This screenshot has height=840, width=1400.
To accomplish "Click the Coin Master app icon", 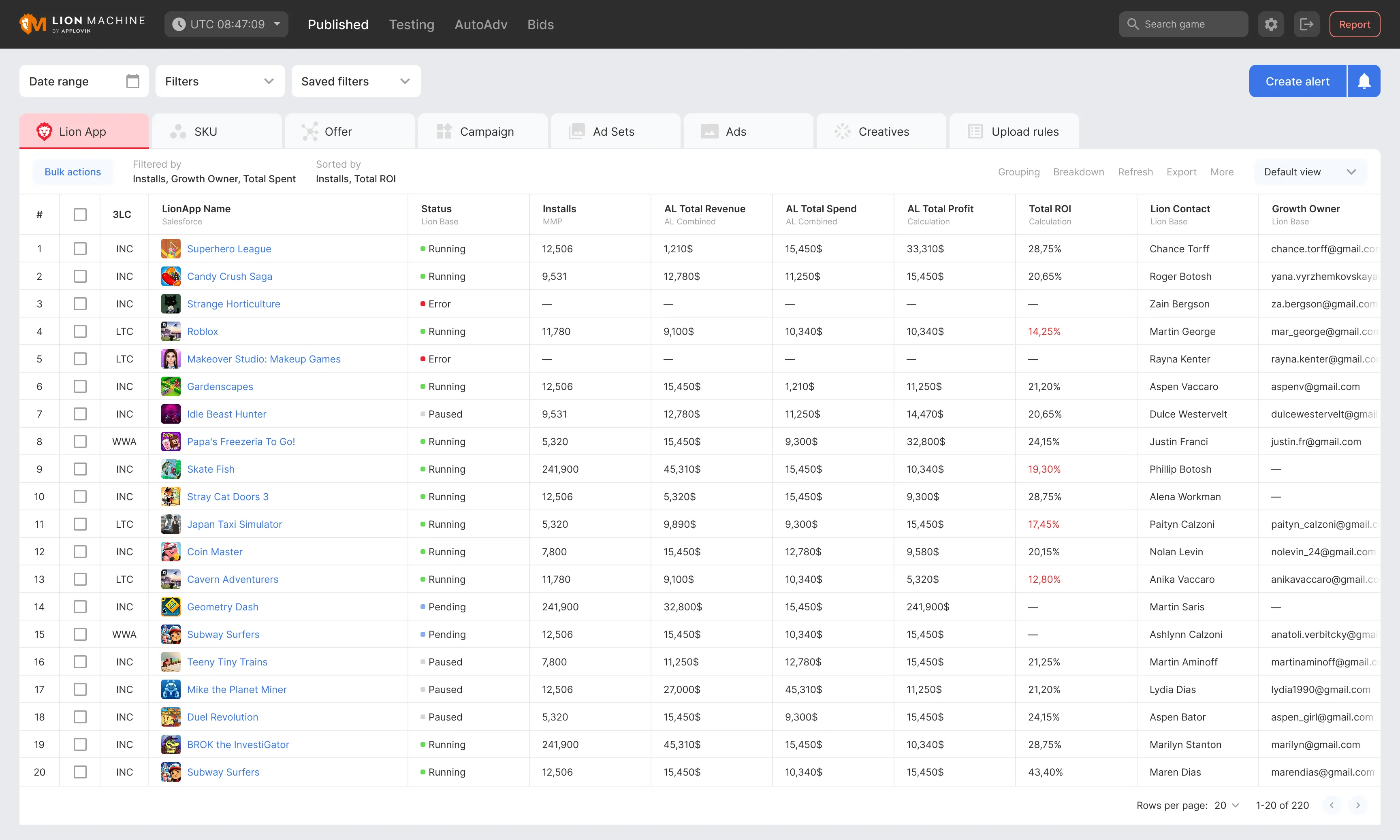I will (x=171, y=552).
